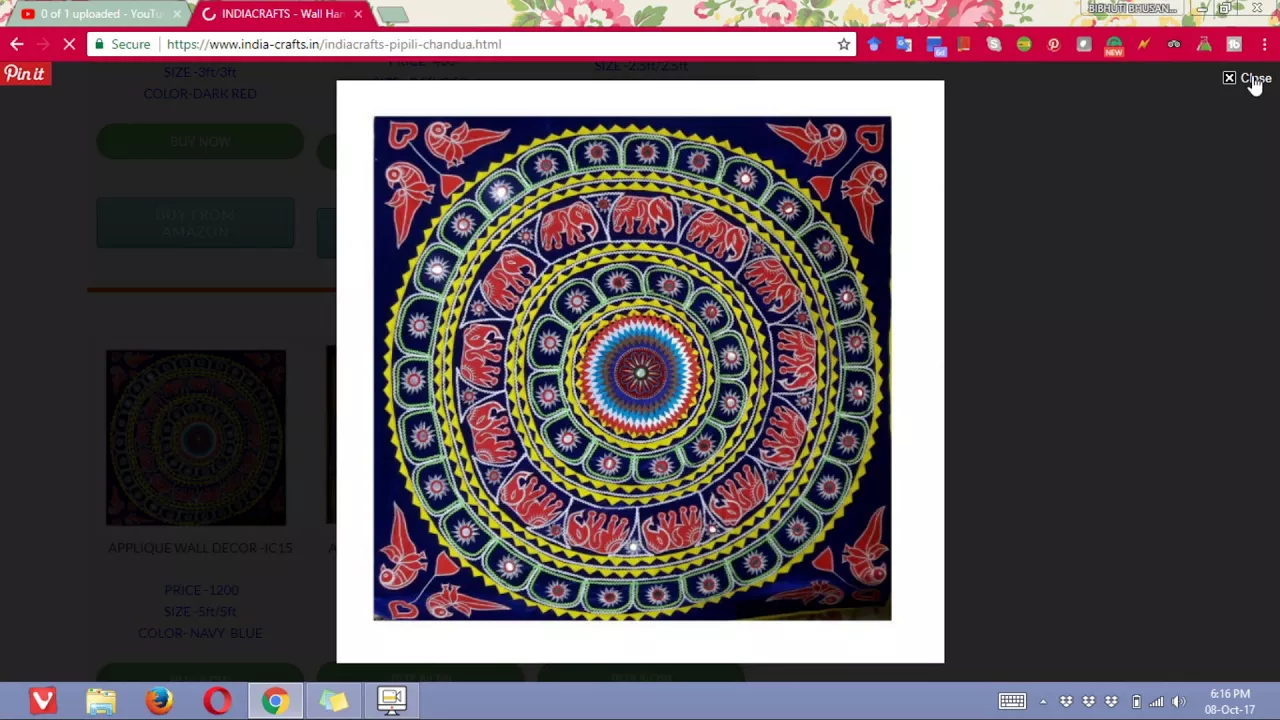This screenshot has height=720, width=1280.
Task: Switch to Chrome in the taskbar
Action: (x=275, y=701)
